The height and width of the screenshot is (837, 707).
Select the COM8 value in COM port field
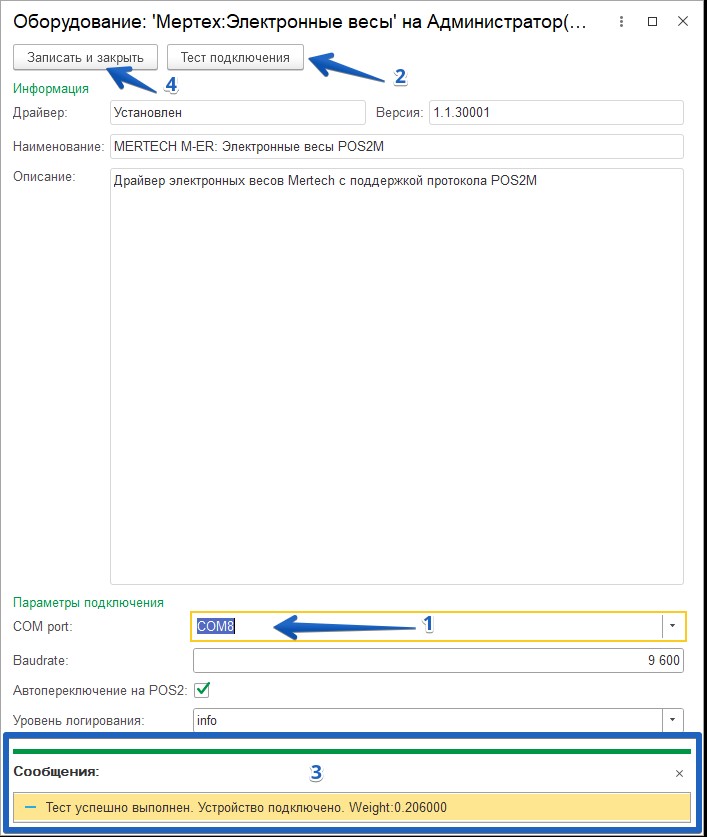[x=216, y=626]
